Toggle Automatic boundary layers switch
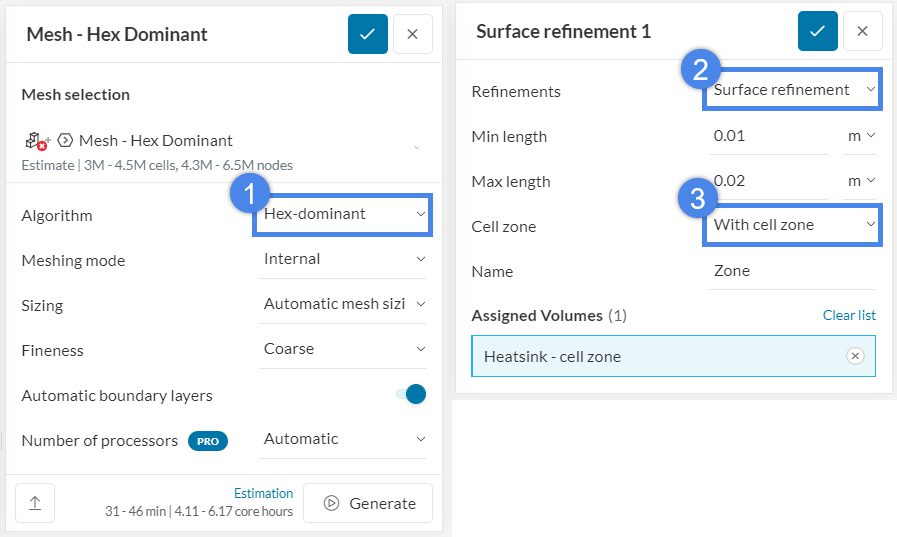The width and height of the screenshot is (897, 537). (x=411, y=394)
